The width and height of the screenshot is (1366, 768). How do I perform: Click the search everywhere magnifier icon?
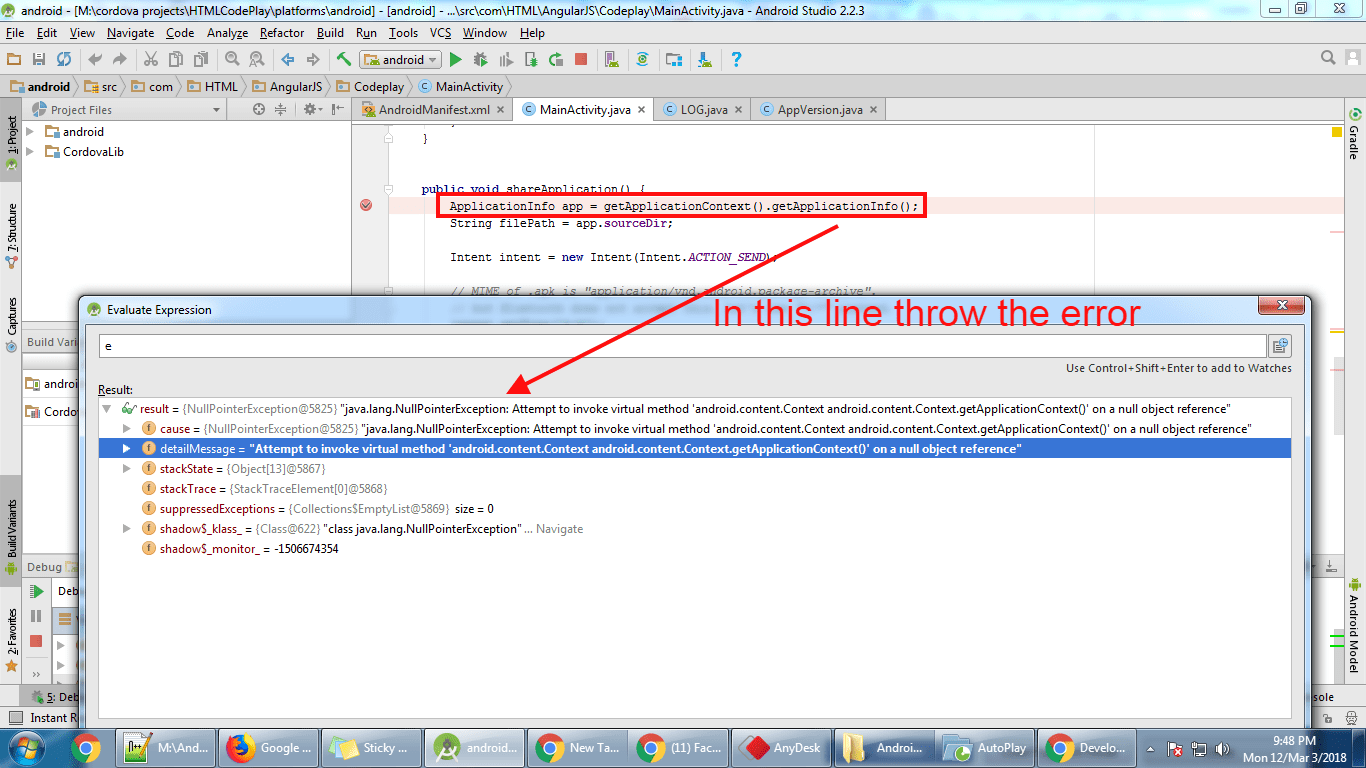pos(1328,58)
